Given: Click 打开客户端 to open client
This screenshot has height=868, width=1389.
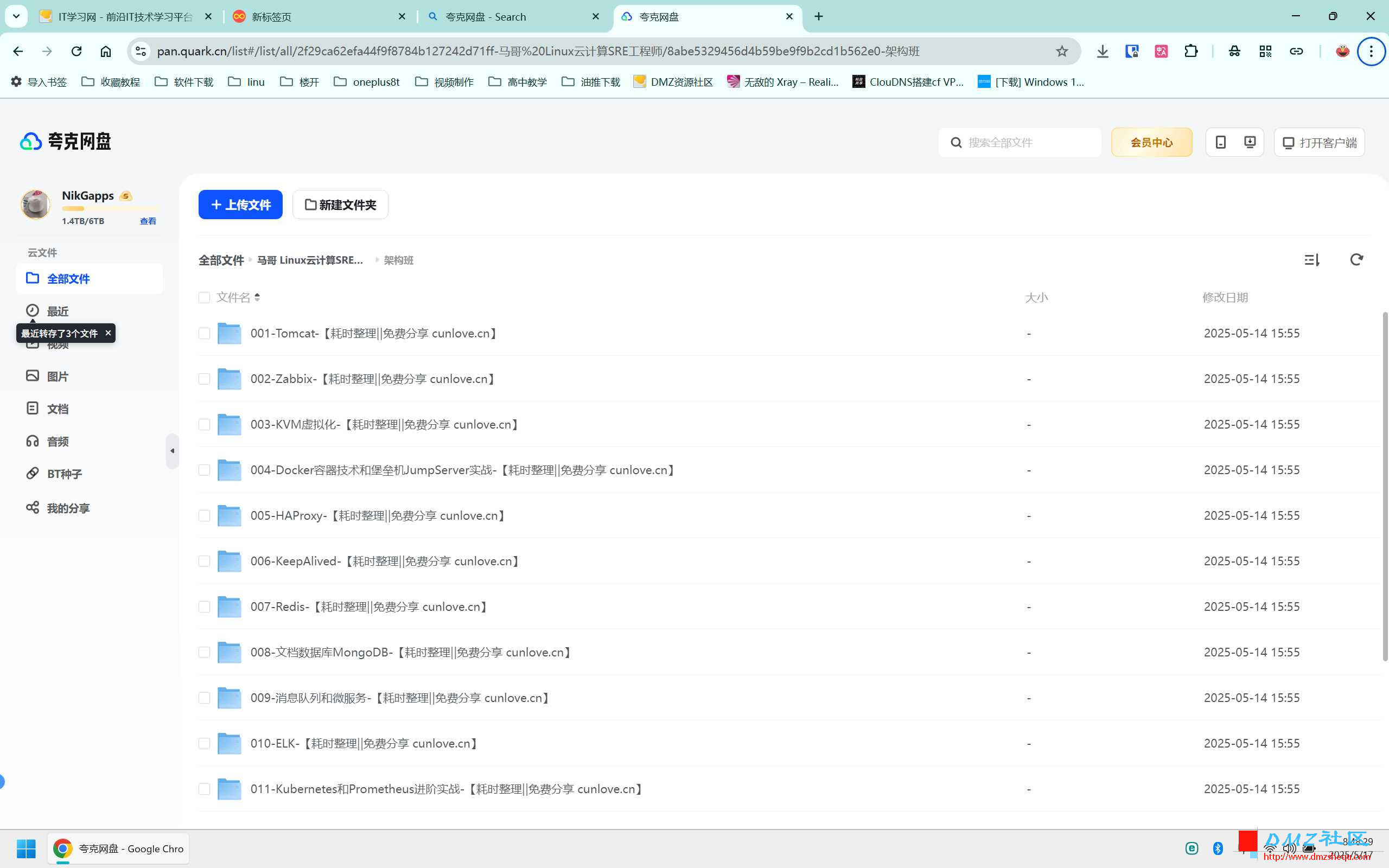Looking at the screenshot, I should click(x=1319, y=142).
